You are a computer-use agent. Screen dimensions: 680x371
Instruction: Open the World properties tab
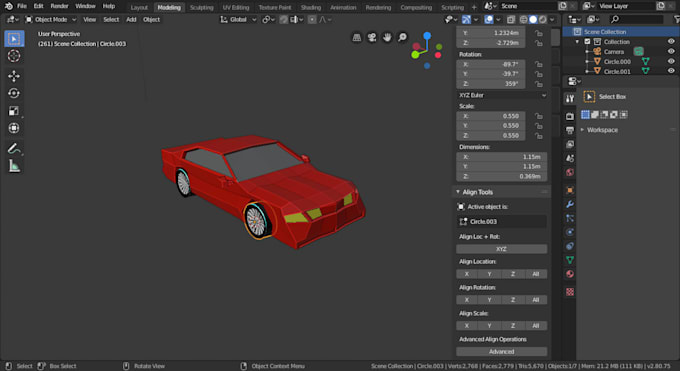coord(570,172)
